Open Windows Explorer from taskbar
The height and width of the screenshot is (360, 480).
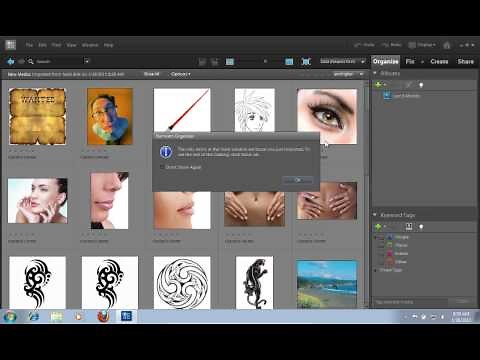tap(56, 316)
